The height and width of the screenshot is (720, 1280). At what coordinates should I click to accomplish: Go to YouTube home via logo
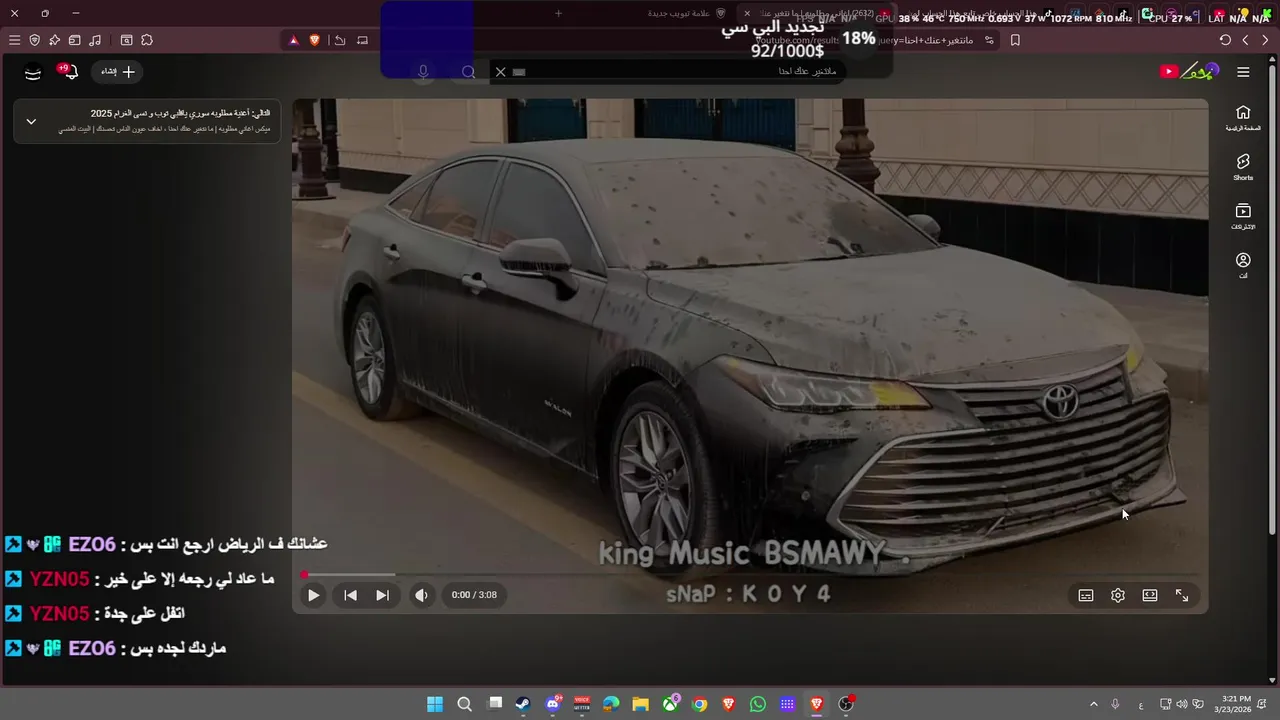click(1189, 71)
